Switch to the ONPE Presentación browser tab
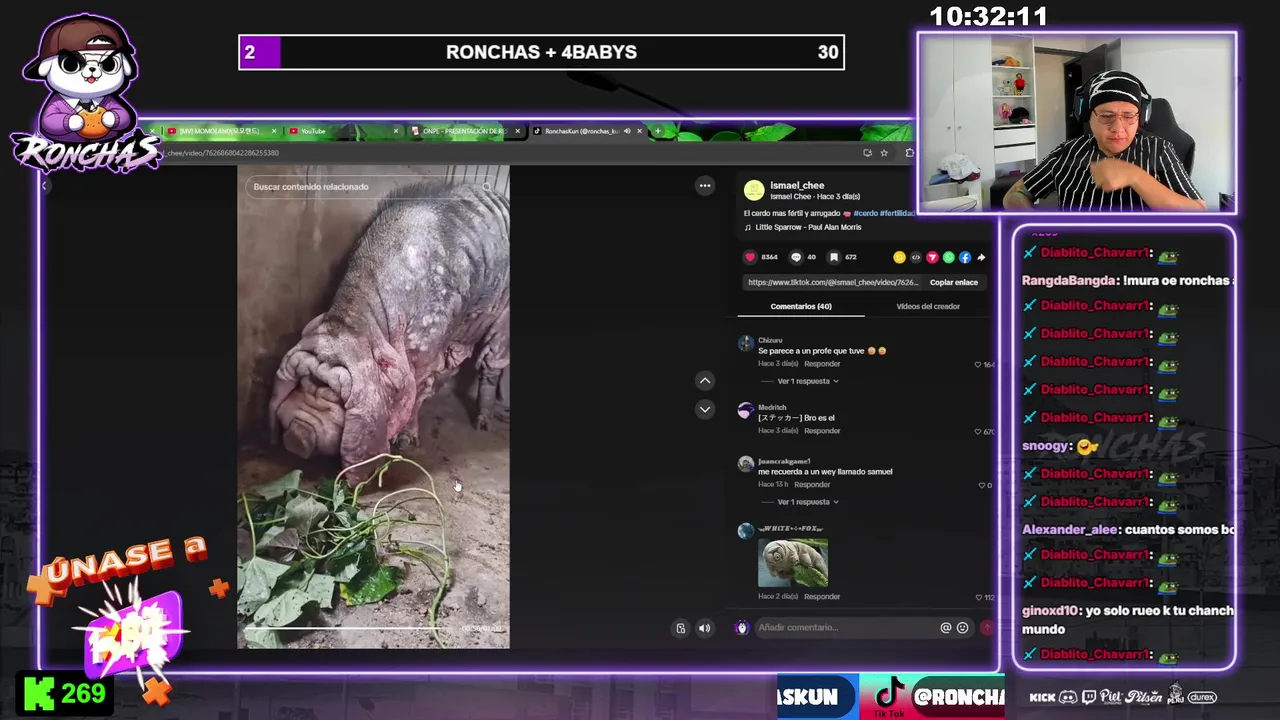Image resolution: width=1280 pixels, height=720 pixels. pos(466,131)
